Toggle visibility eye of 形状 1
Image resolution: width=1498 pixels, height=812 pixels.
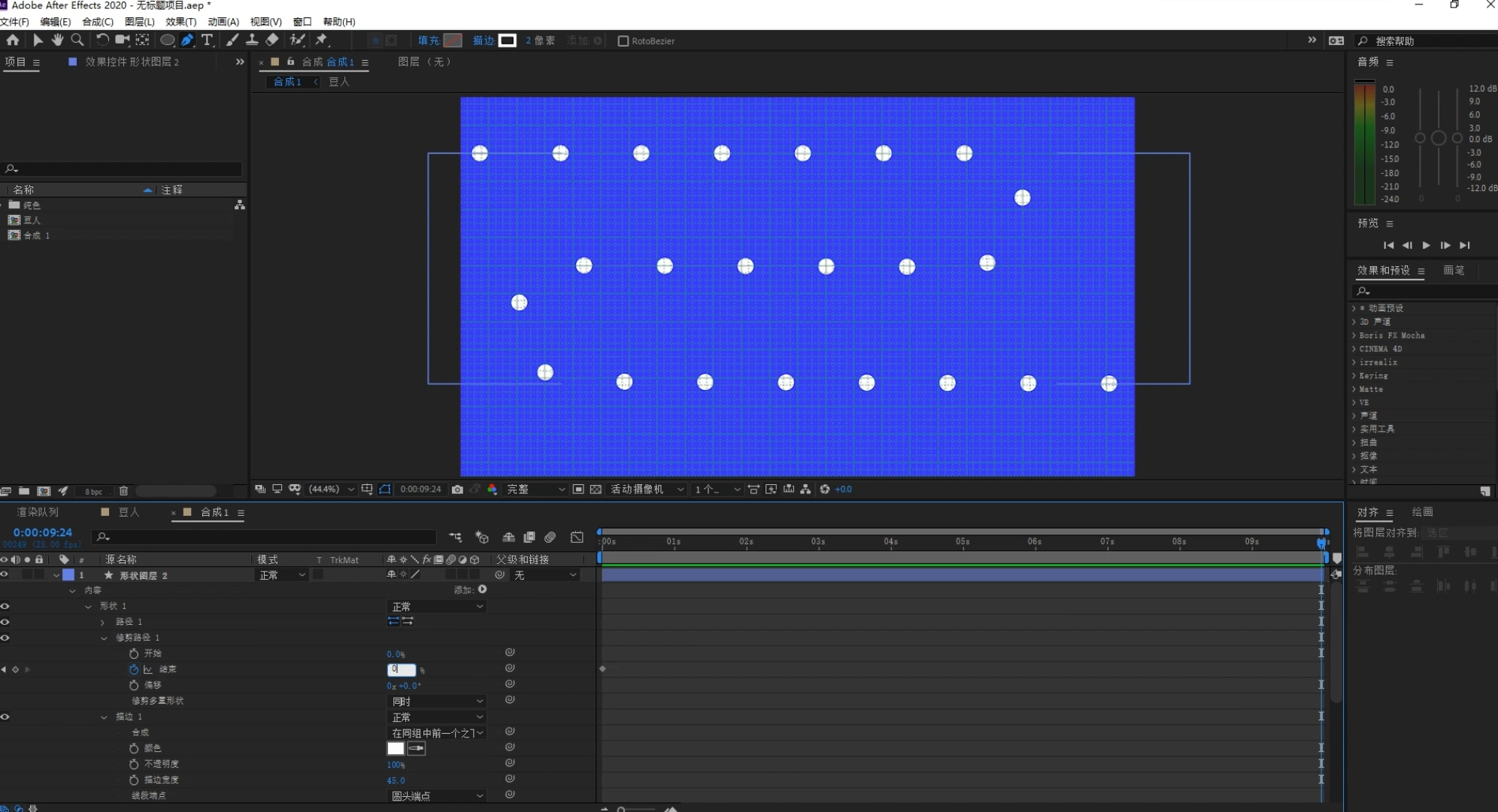click(x=5, y=606)
